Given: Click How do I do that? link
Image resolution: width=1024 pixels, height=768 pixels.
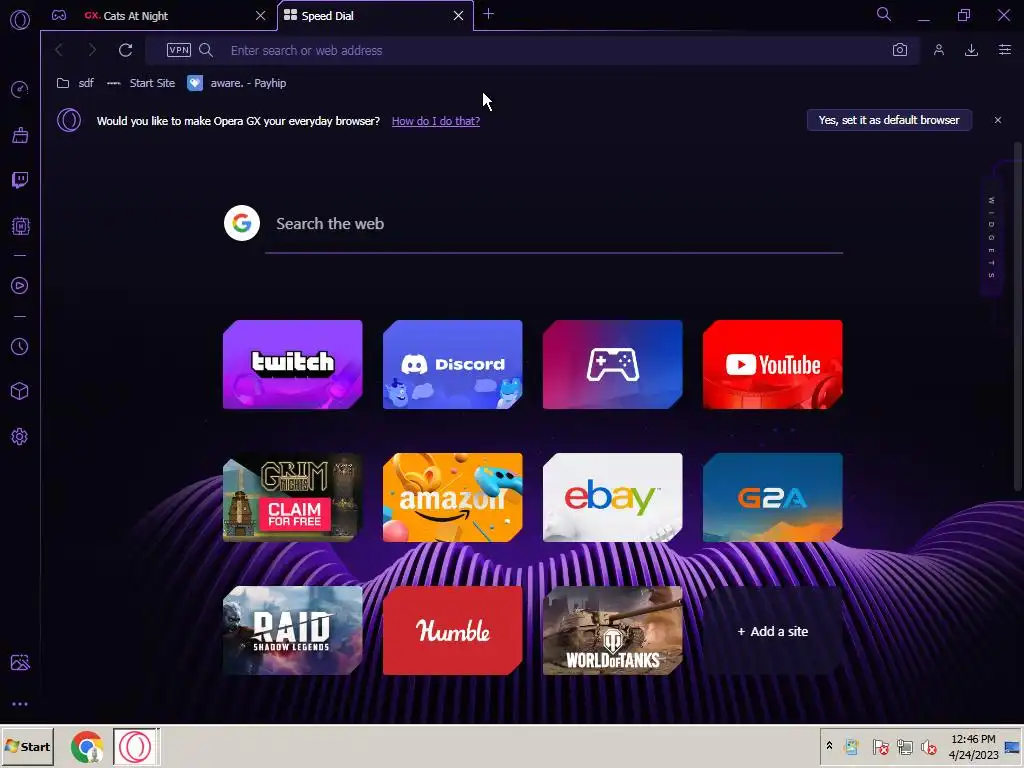Looking at the screenshot, I should (436, 121).
